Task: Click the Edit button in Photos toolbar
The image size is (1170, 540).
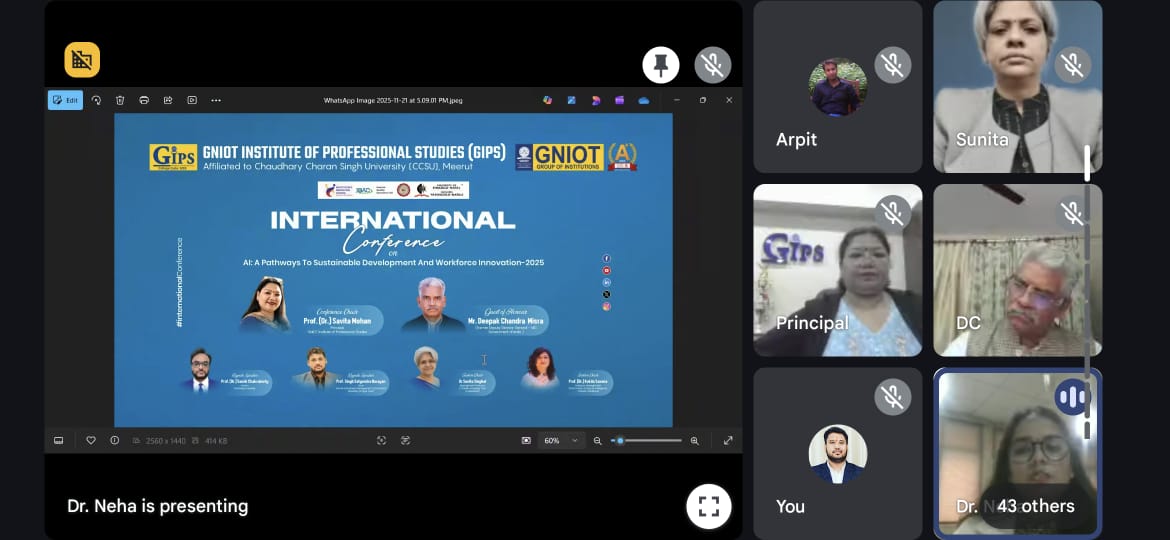Action: coord(65,100)
